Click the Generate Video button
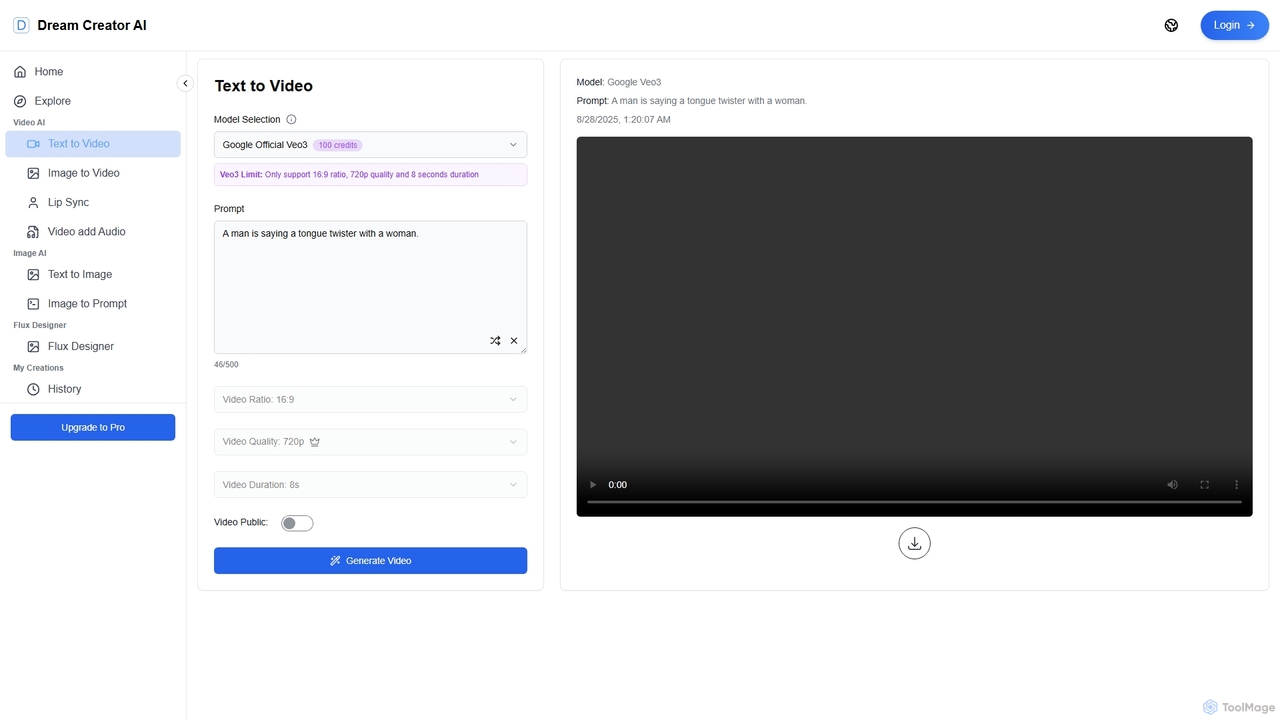This screenshot has height=720, width=1280. pyautogui.click(x=370, y=561)
